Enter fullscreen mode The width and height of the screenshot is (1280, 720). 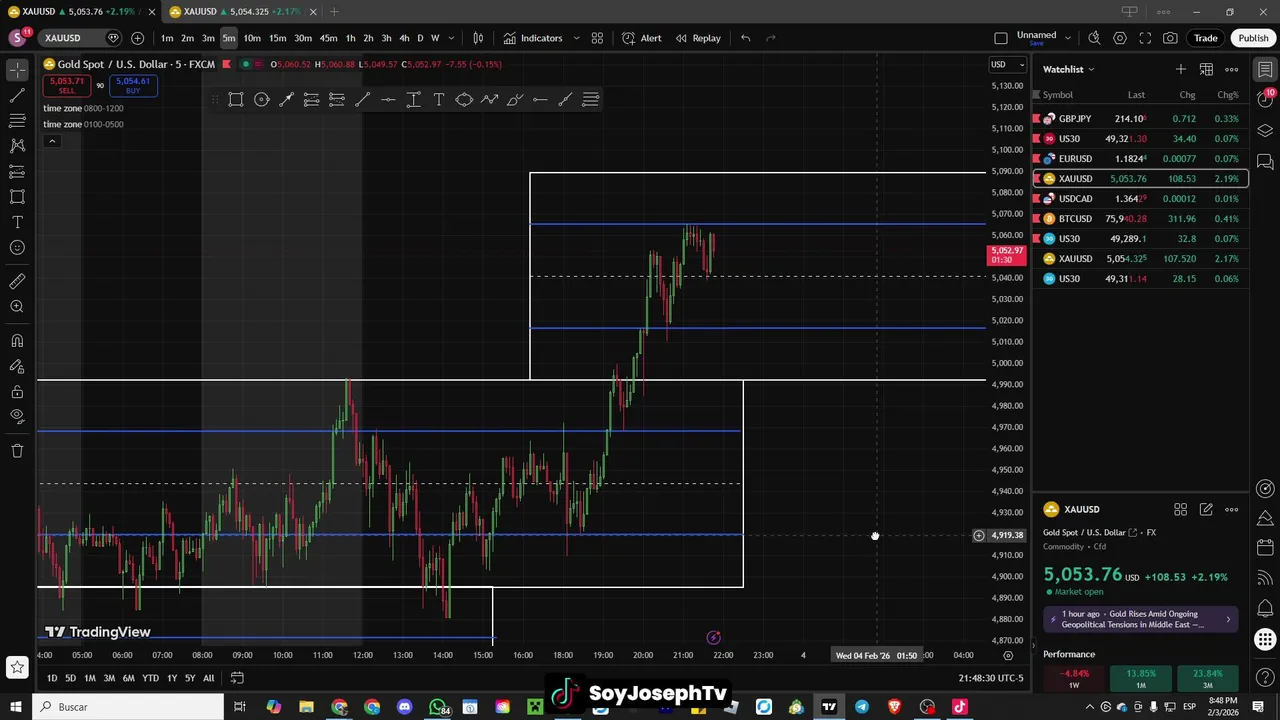1145,38
